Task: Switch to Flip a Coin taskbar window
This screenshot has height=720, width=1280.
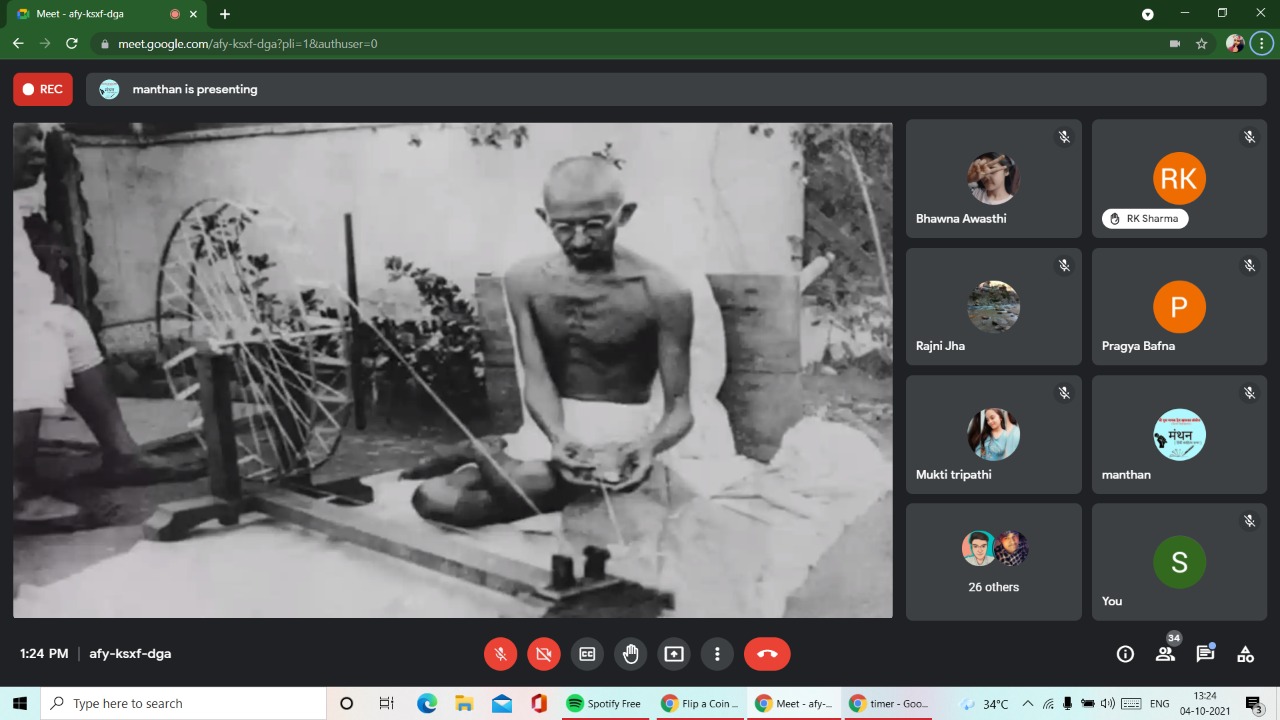Action: pos(699,703)
